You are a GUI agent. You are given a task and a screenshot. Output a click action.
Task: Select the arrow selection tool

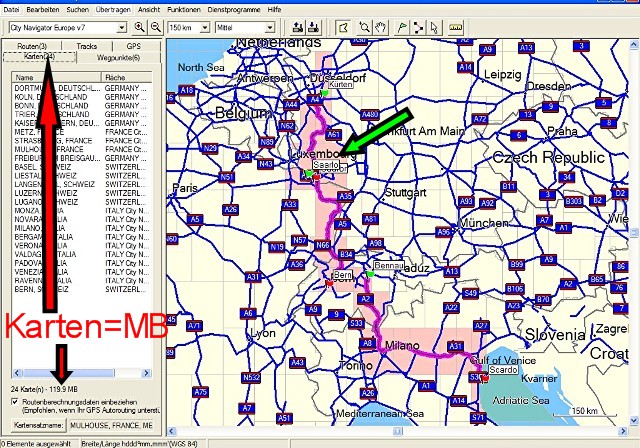pos(433,27)
